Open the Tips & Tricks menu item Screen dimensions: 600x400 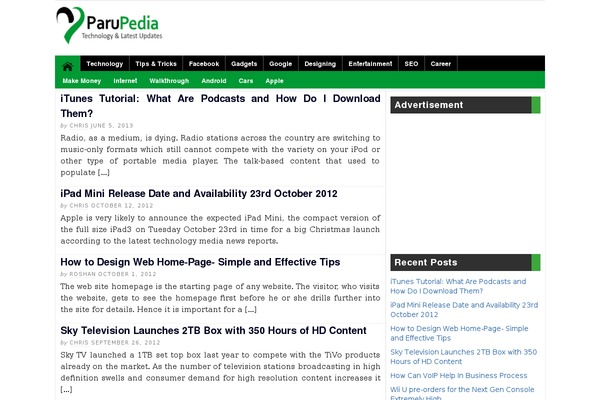[x=156, y=64]
